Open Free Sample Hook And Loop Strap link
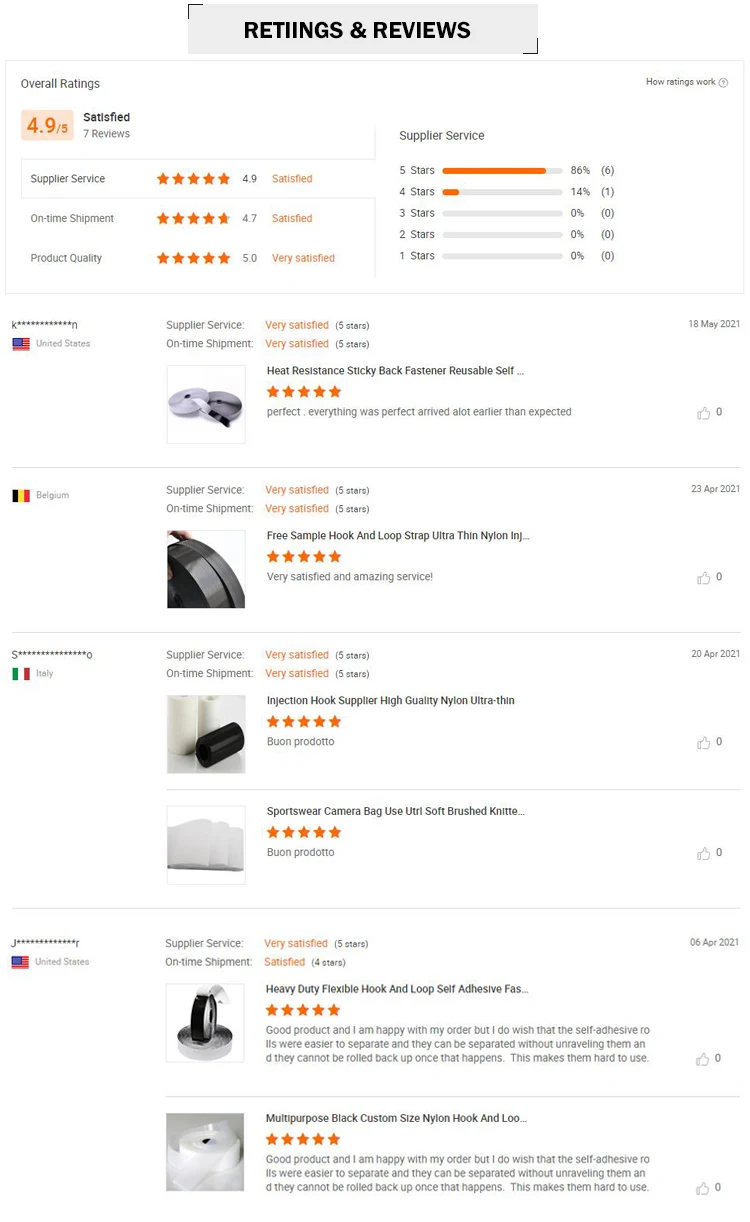This screenshot has height=1222, width=750. (398, 536)
